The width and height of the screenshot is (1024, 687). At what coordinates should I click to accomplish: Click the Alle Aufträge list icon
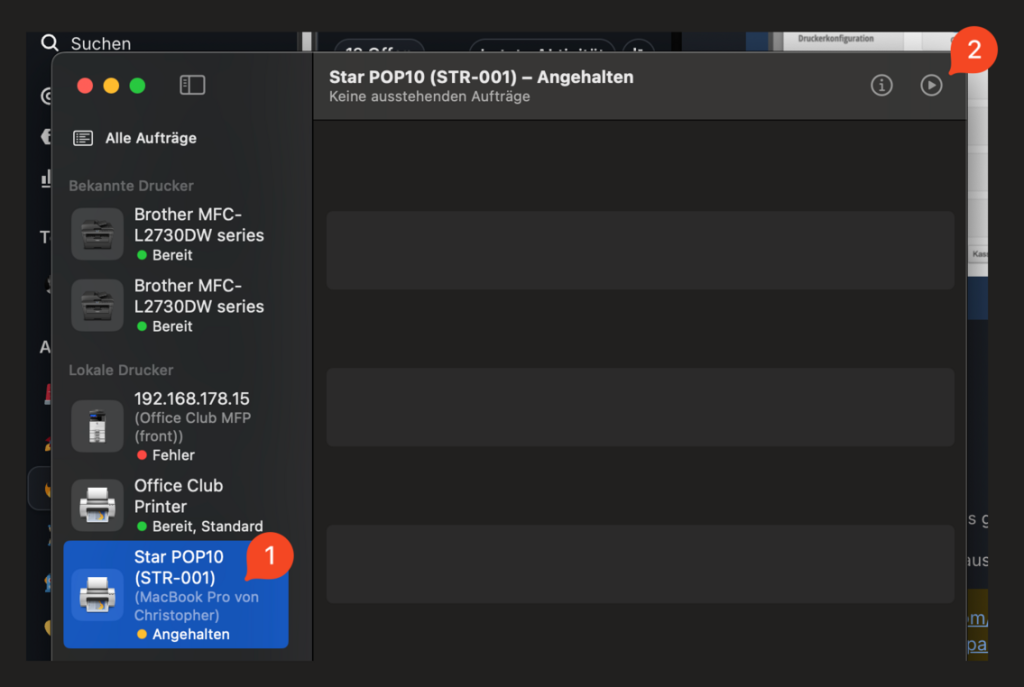tap(83, 138)
